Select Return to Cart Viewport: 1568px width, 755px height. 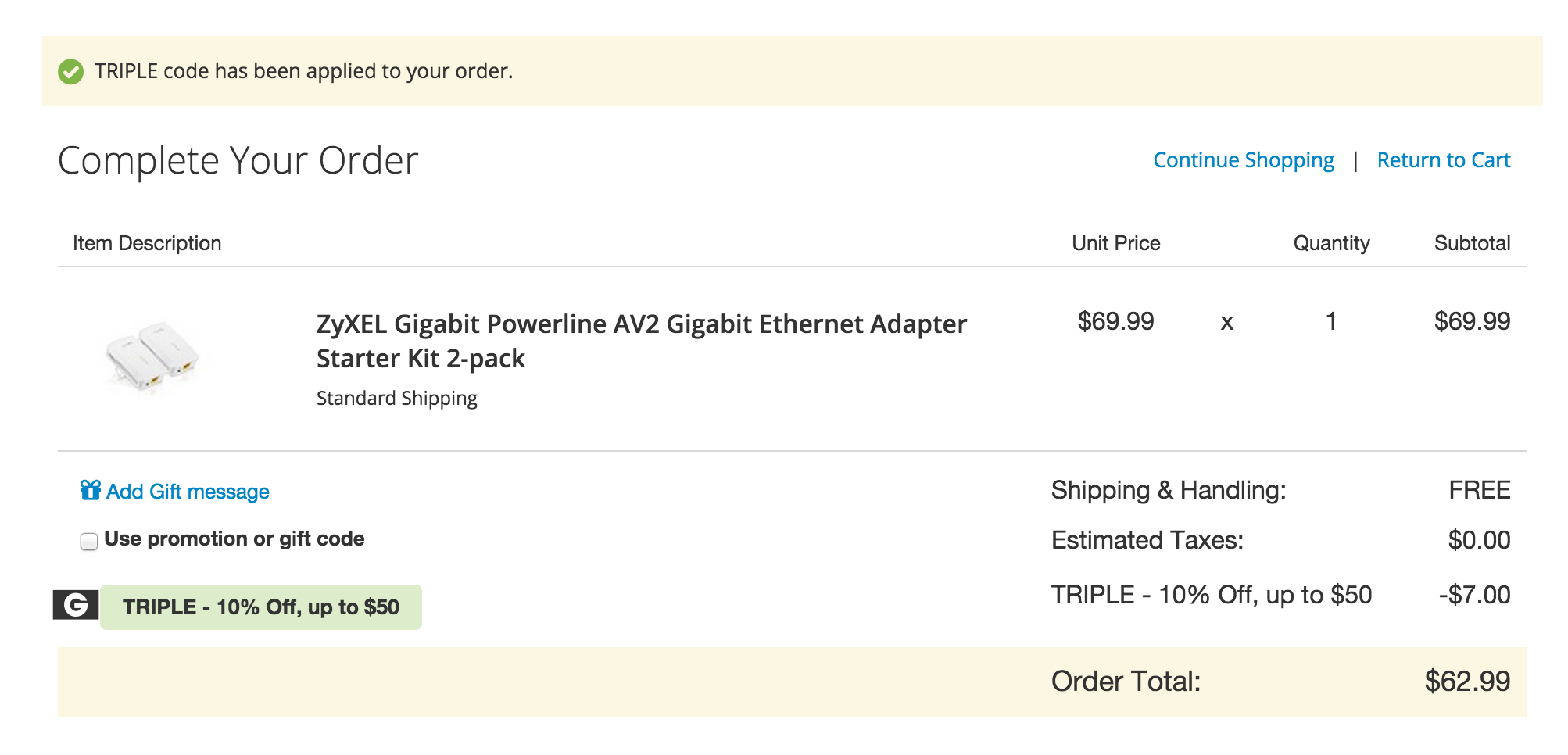pos(1444,159)
